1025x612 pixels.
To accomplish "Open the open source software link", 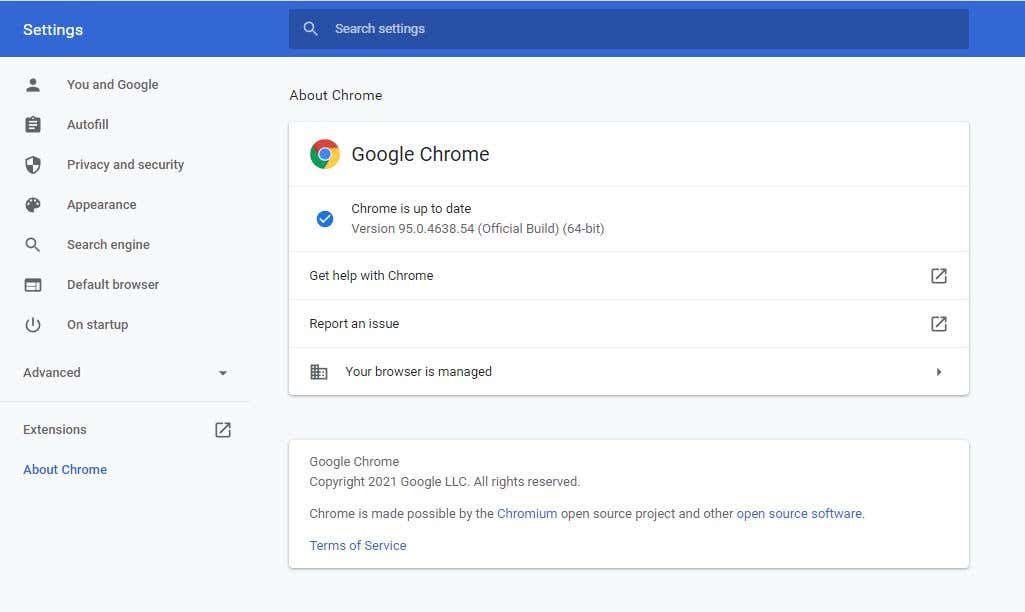I will (799, 513).
